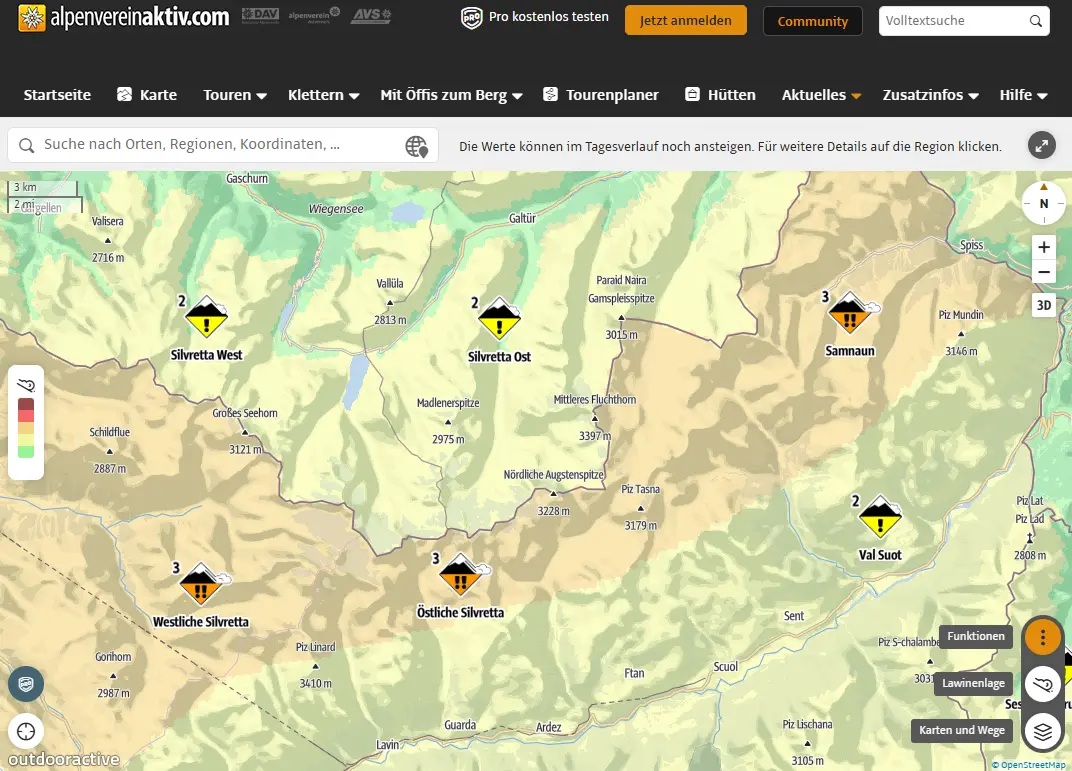Click the Samnaun avalanche danger icon
This screenshot has height=771, width=1072.
pos(850,314)
